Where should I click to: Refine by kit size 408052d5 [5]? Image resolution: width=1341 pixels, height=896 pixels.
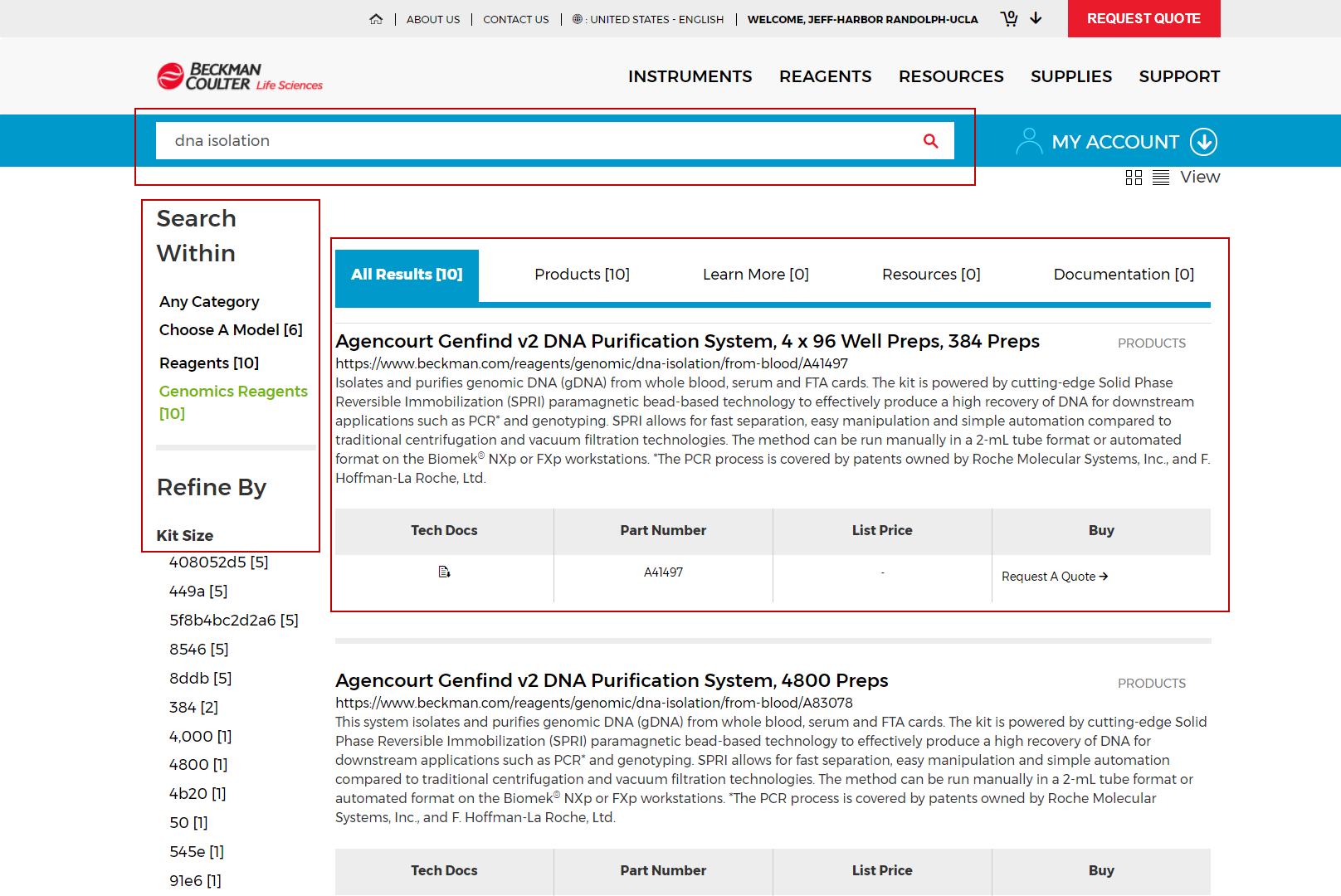click(x=218, y=562)
